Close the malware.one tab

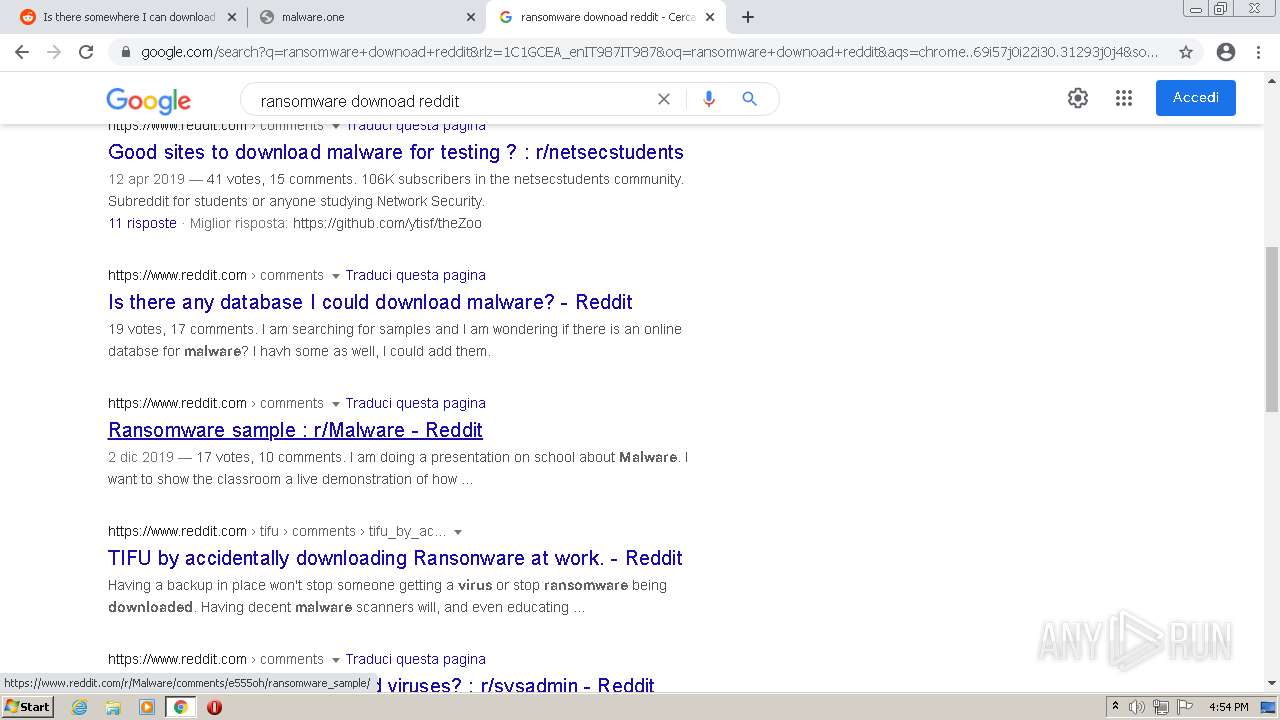471,17
